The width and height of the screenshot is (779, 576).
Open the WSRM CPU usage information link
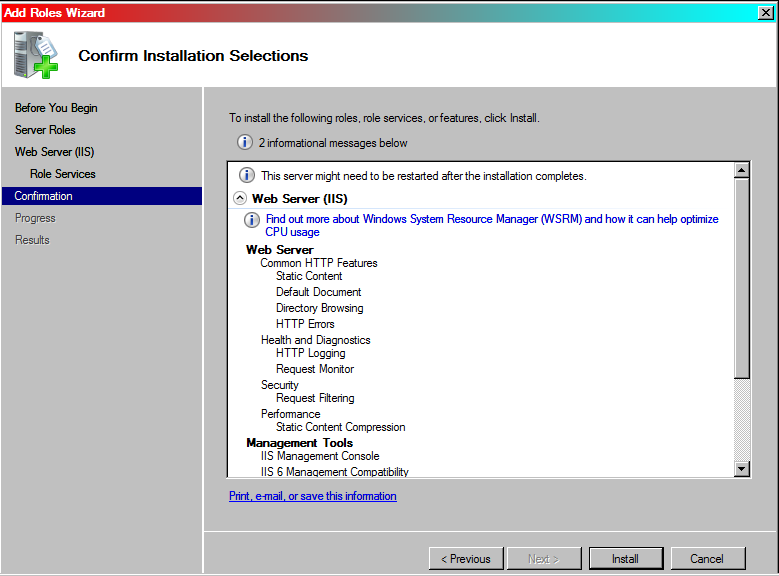[491, 225]
